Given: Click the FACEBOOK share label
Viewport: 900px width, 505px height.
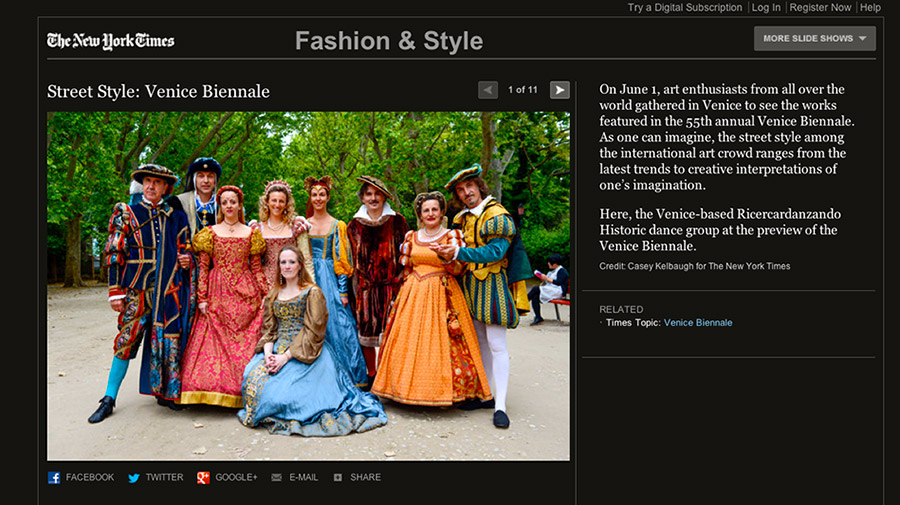Looking at the screenshot, I should pyautogui.click(x=90, y=477).
